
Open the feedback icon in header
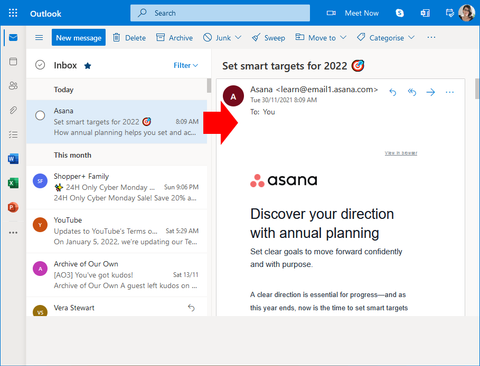tap(450, 13)
